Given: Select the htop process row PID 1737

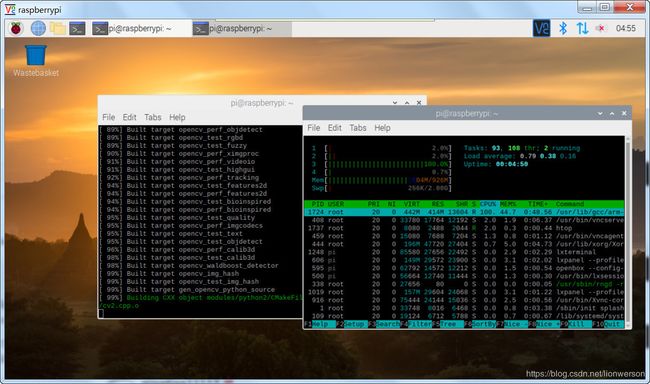Looking at the screenshot, I should coord(464,228).
